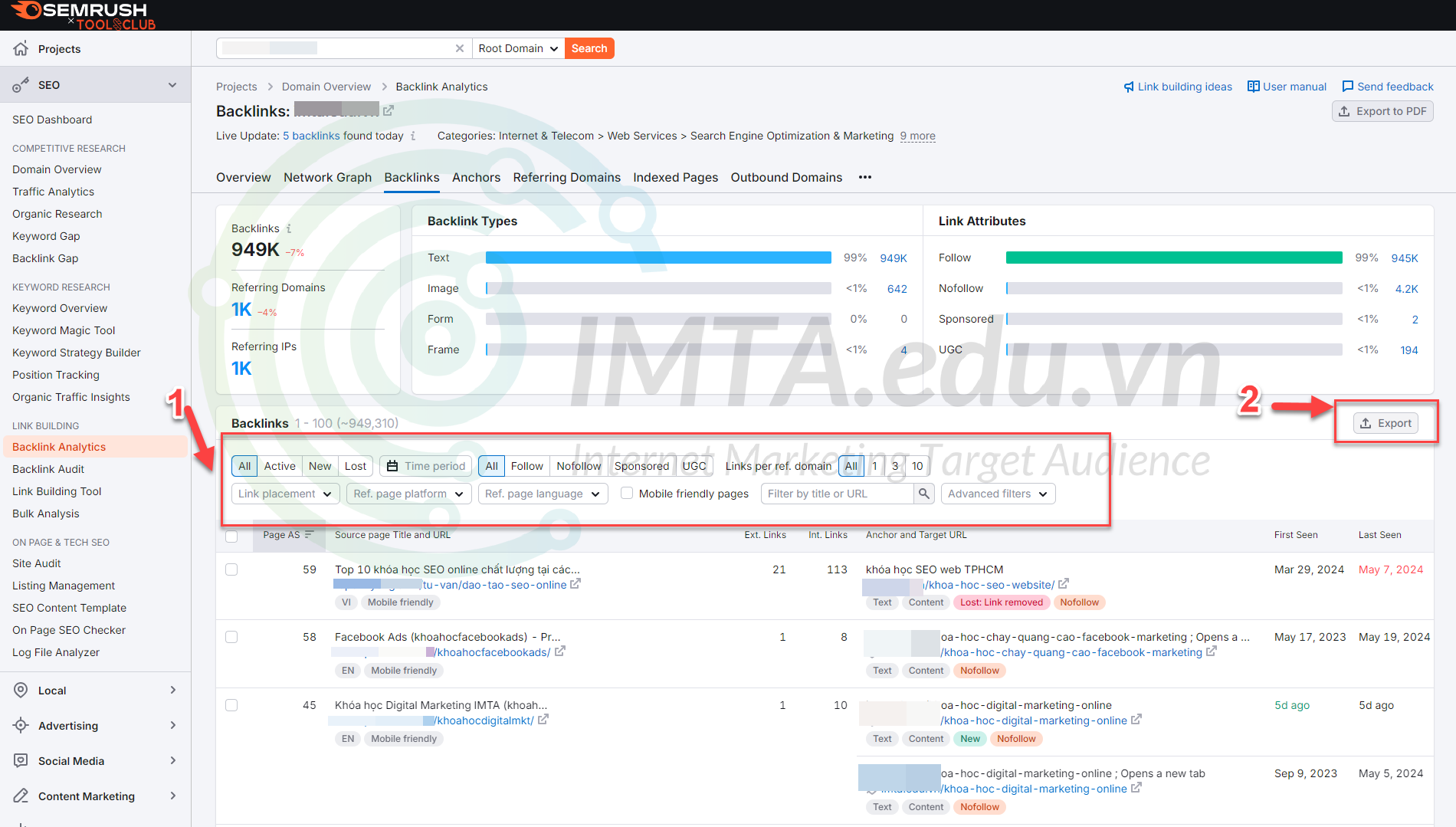Viewport: 1456px width, 827px height.
Task: Expand the Local sidebar section
Action: coord(173,690)
